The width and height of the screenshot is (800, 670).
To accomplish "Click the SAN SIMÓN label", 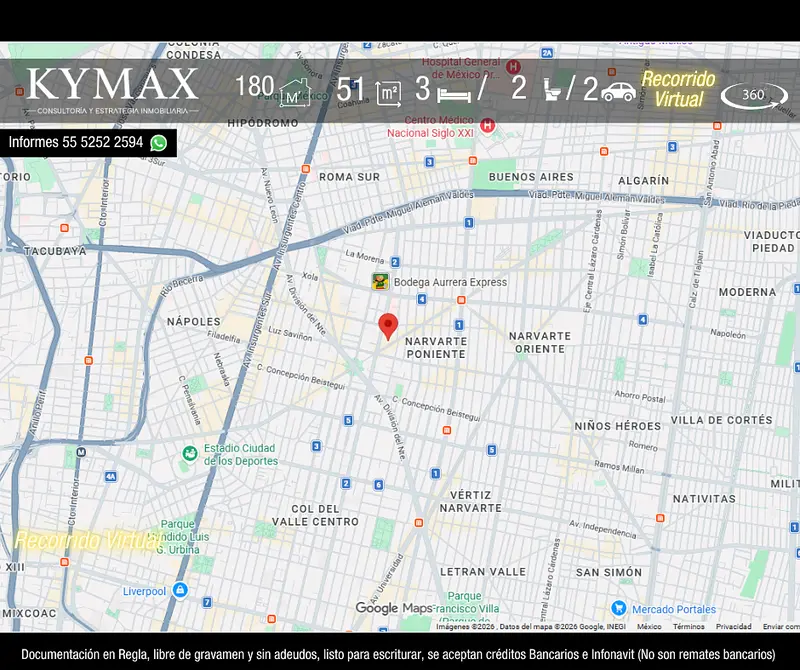I will [x=609, y=573].
